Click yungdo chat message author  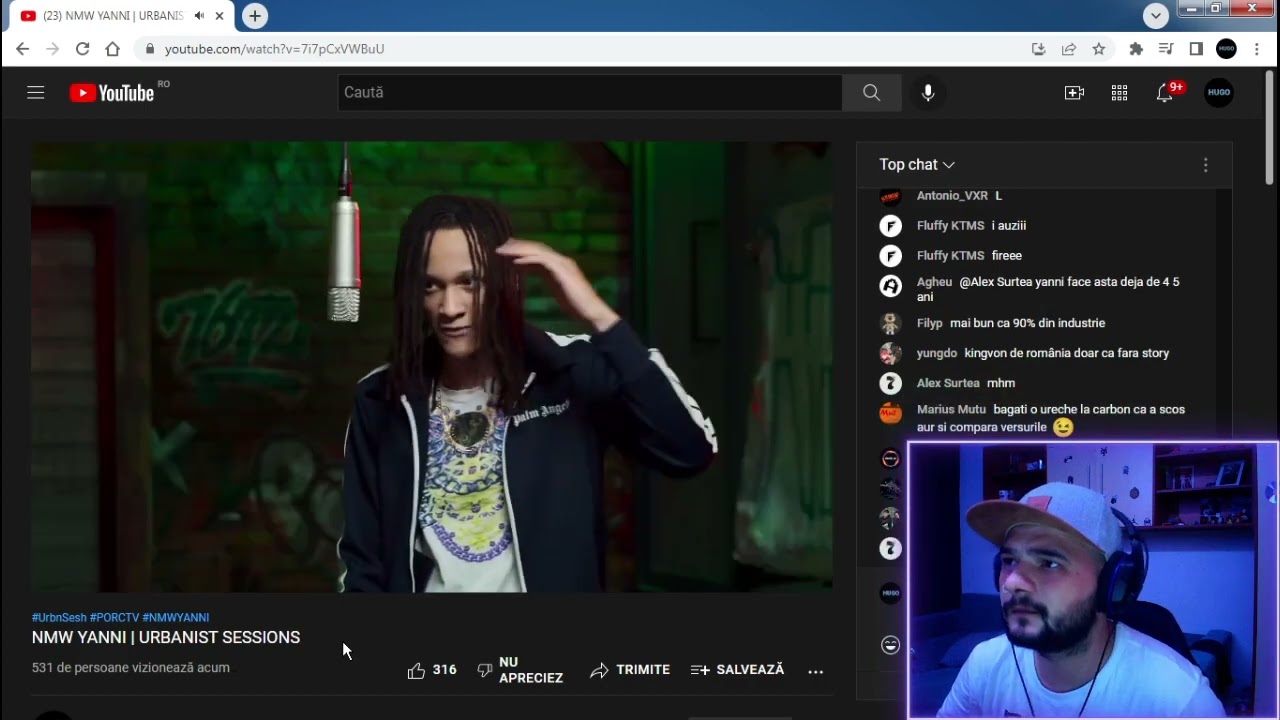pos(937,353)
